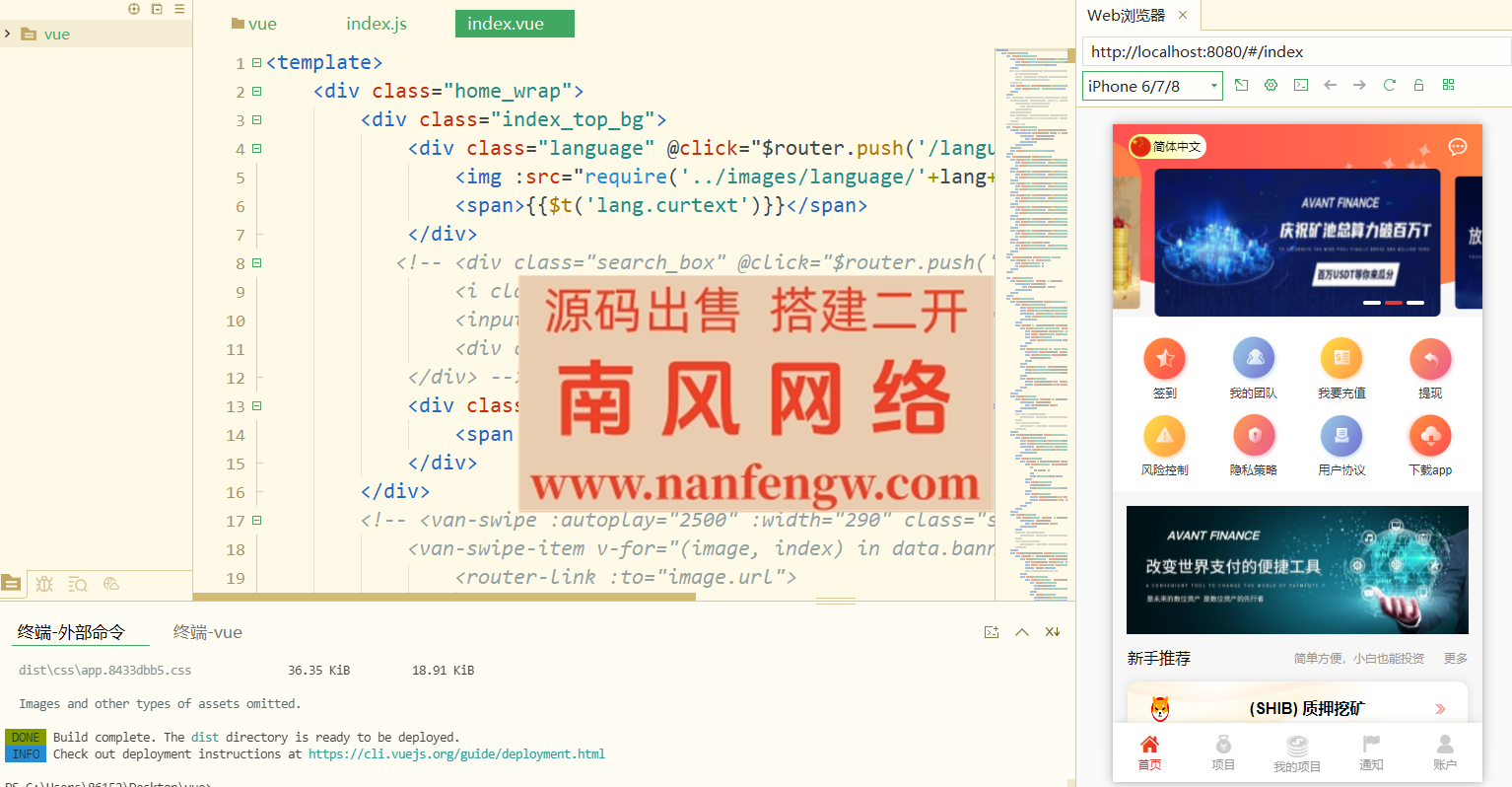Viewport: 1512px width, 787px height.
Task: Open the hamburger menu above file tree
Action: pyautogui.click(x=179, y=9)
